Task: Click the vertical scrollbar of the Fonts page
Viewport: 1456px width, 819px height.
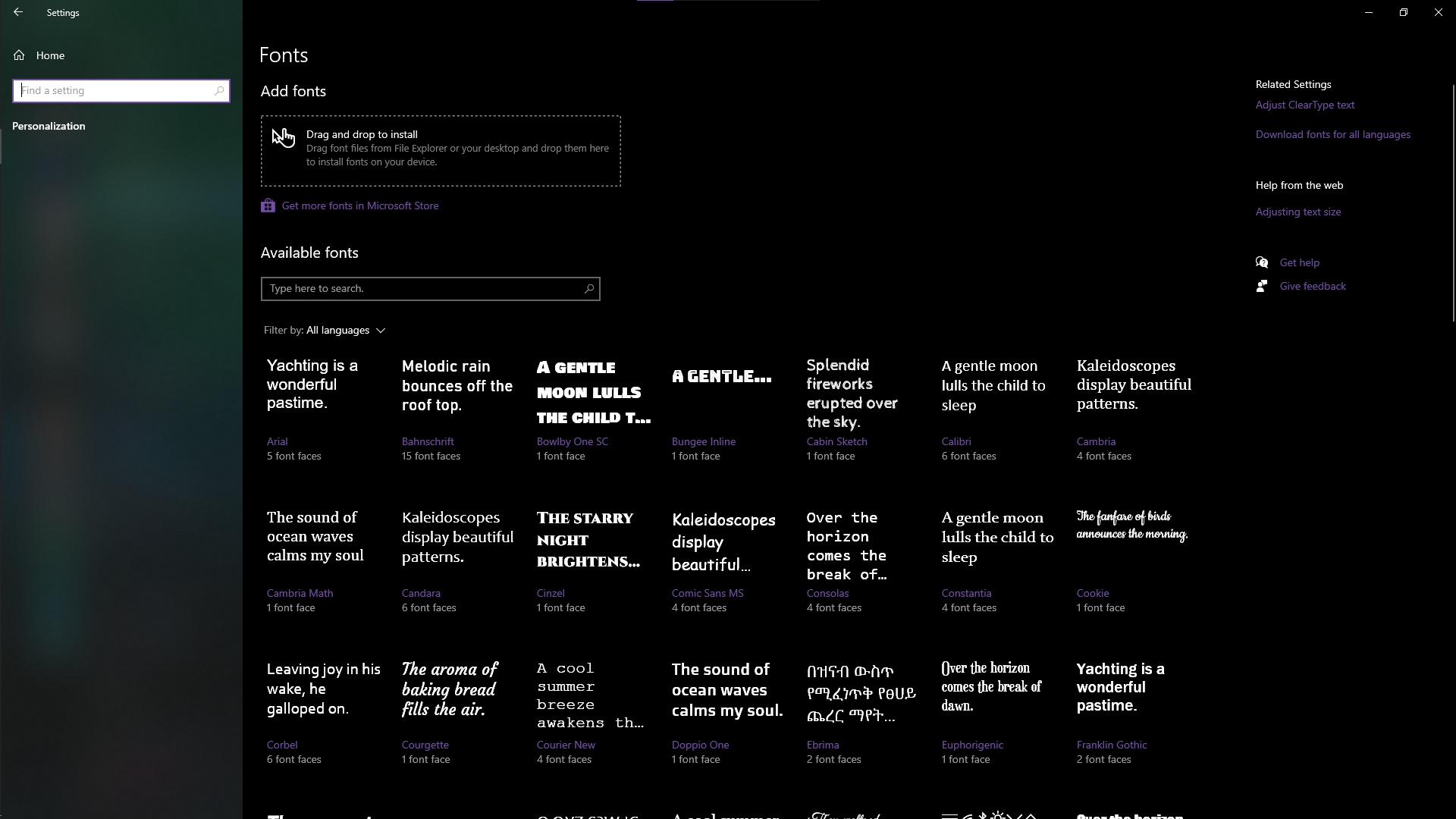Action: pos(1453,203)
